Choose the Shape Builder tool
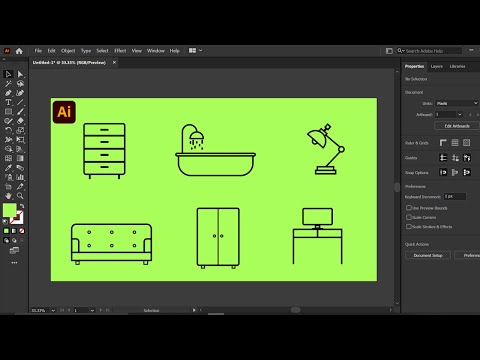Image resolution: width=480 pixels, height=360 pixels. pos(8,149)
